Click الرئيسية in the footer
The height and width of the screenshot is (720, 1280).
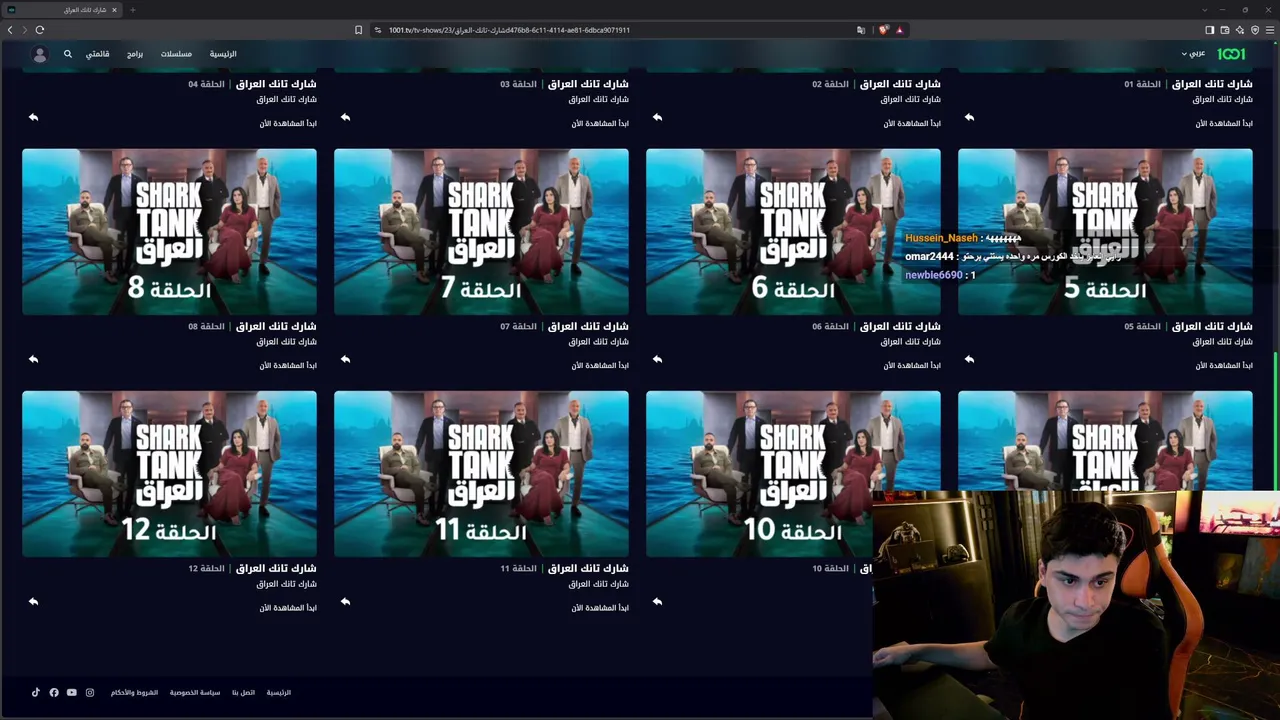pyautogui.click(x=278, y=692)
